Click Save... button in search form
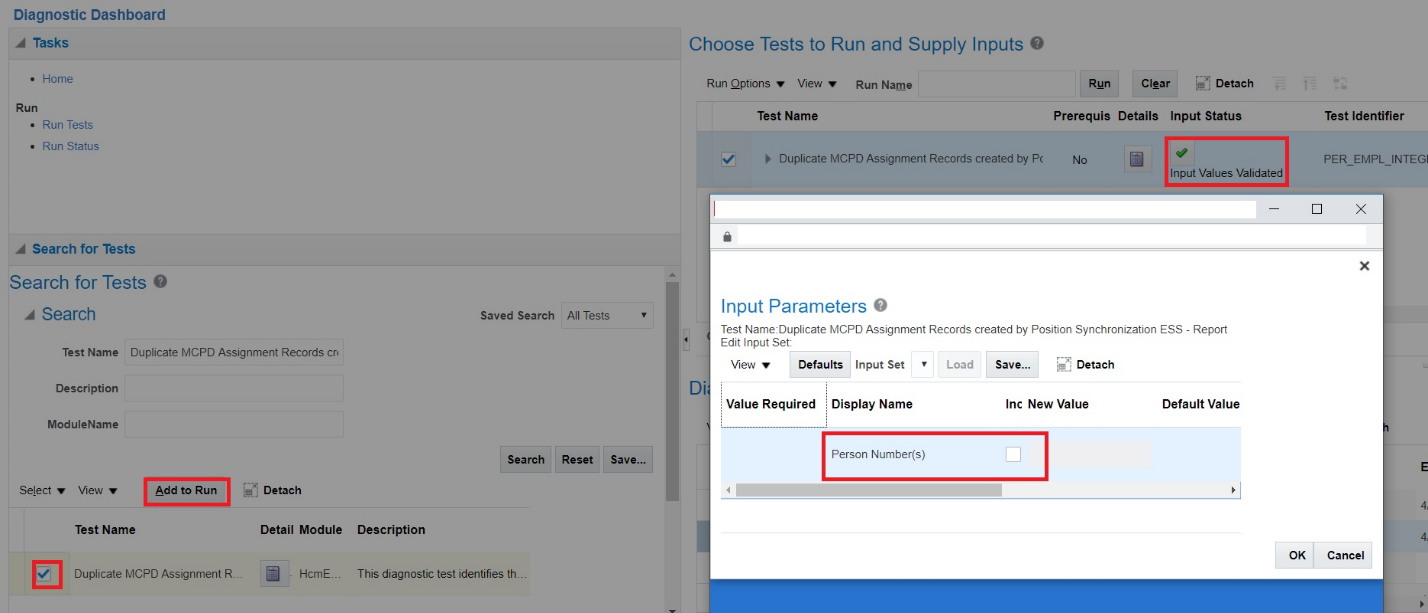The image size is (1428, 613). tap(628, 460)
